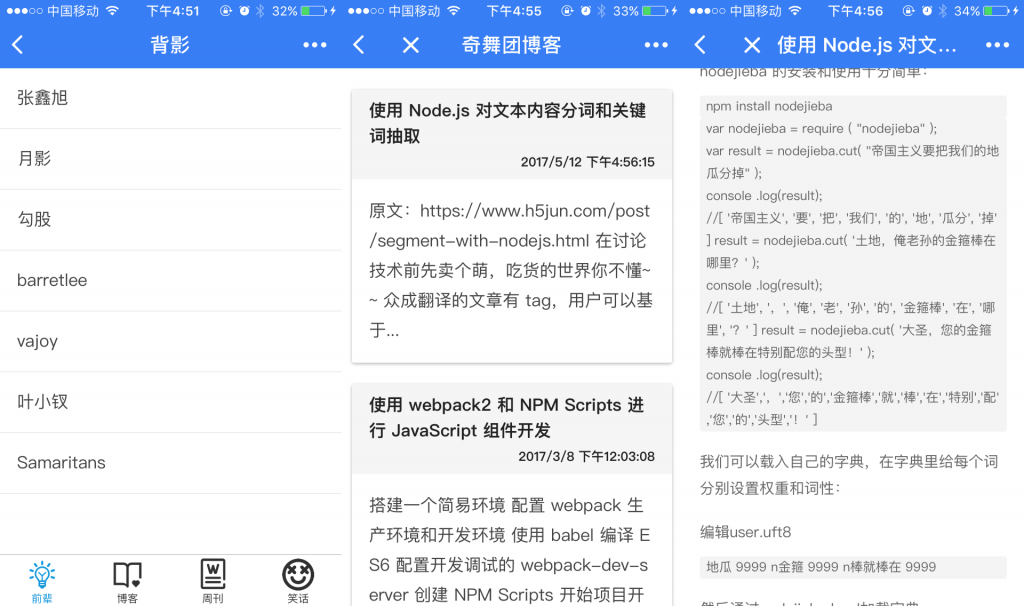This screenshot has height=606, width=1024.
Task: Close the 奇舞团博客 page with the X icon
Action: [410, 45]
